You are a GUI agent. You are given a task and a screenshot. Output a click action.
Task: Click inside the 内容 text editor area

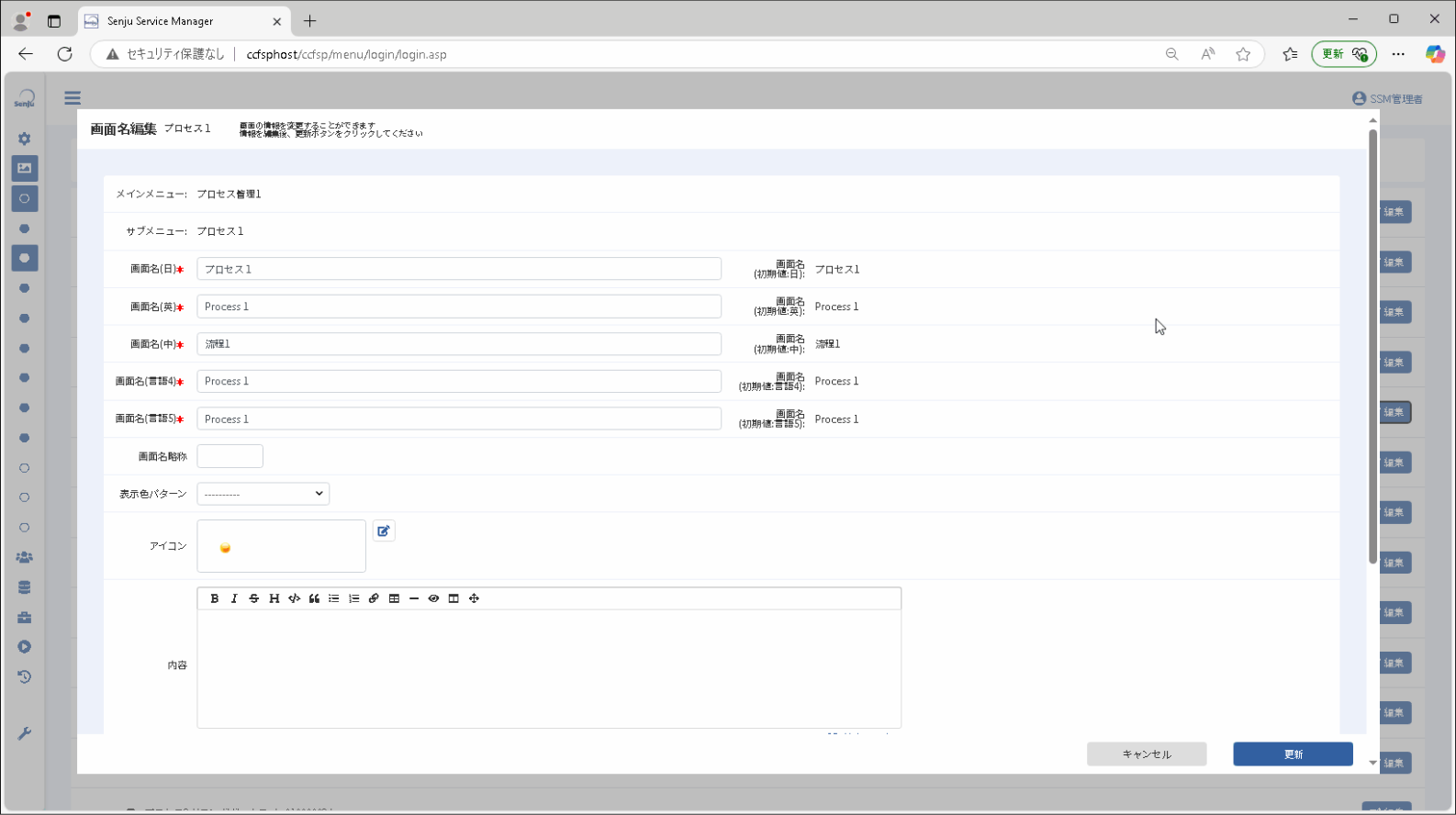click(549, 668)
